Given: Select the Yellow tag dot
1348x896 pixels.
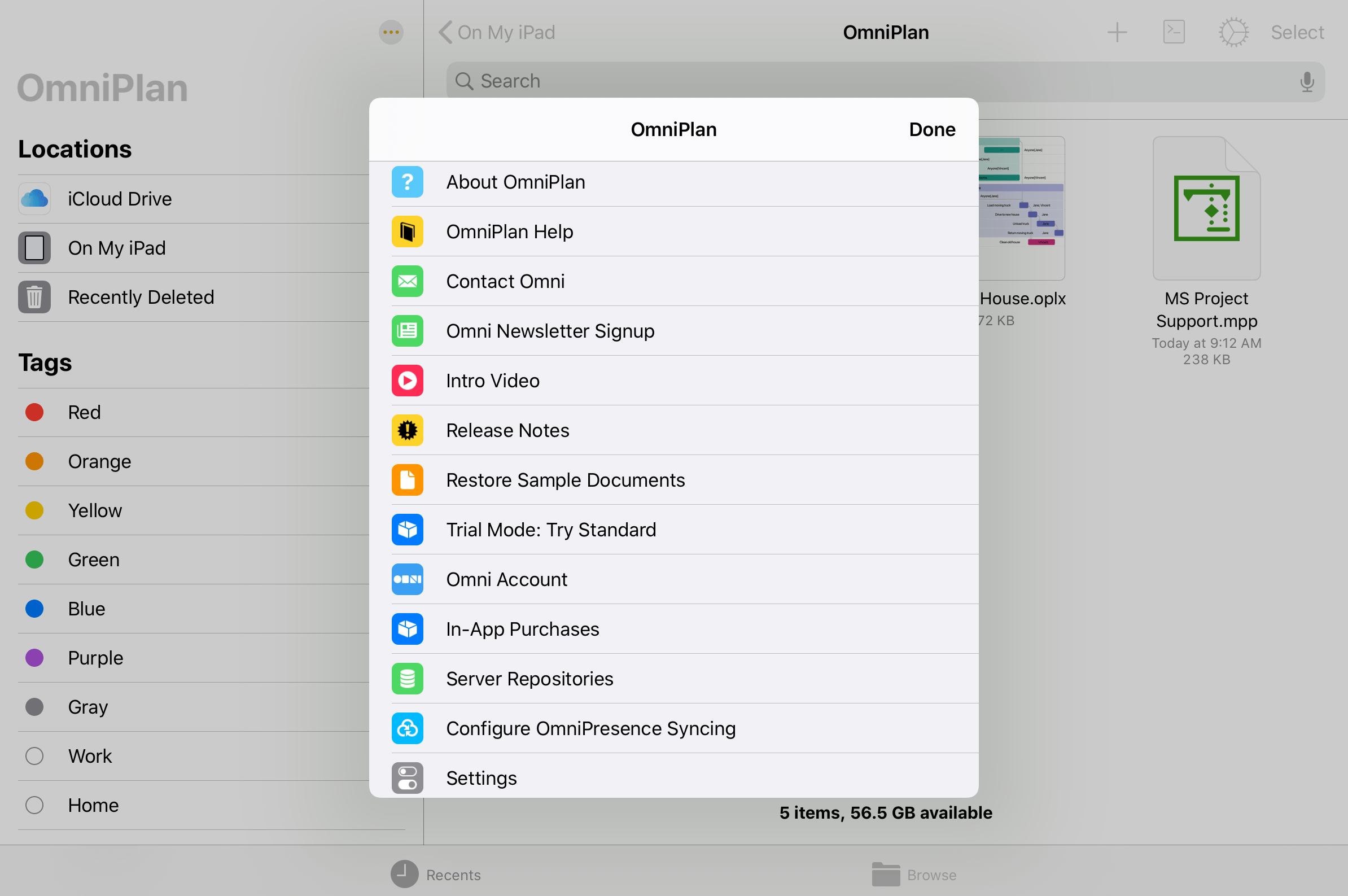Looking at the screenshot, I should tap(34, 510).
